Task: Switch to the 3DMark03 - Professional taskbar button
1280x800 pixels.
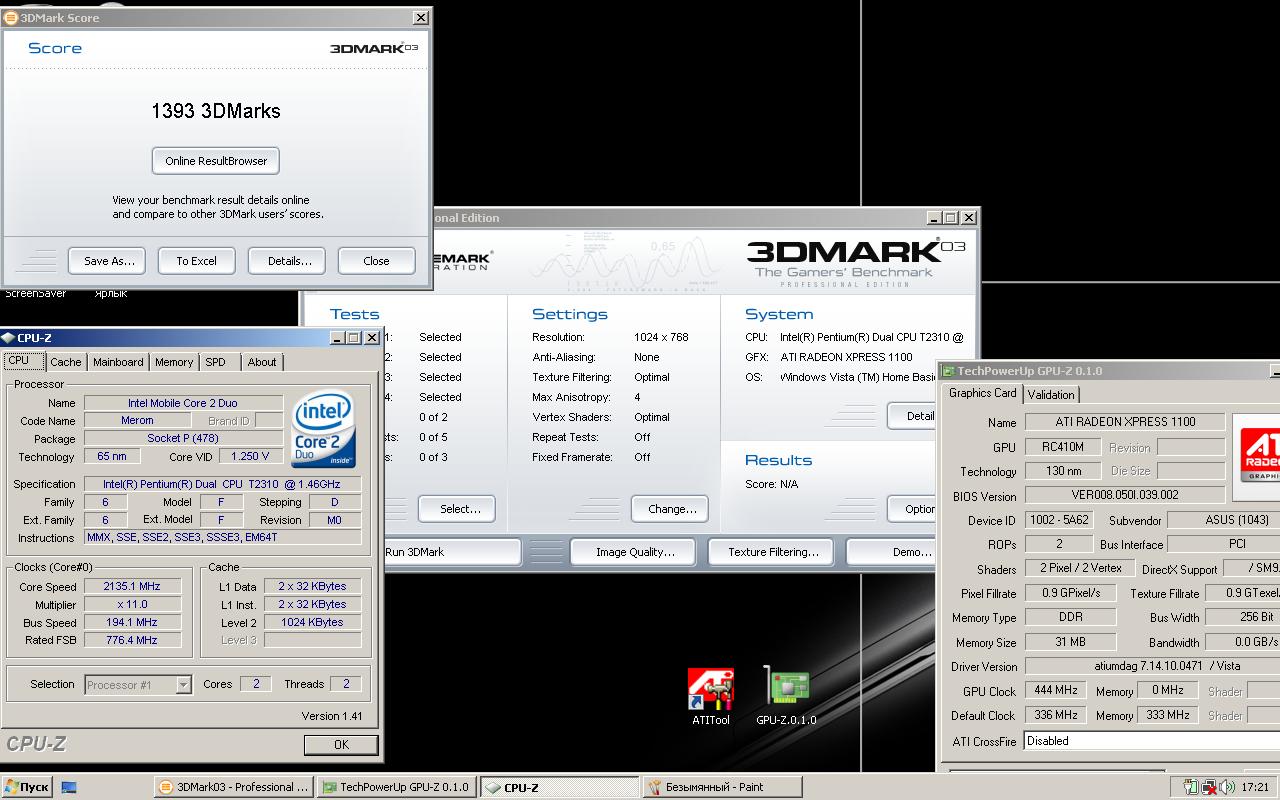Action: pos(234,787)
